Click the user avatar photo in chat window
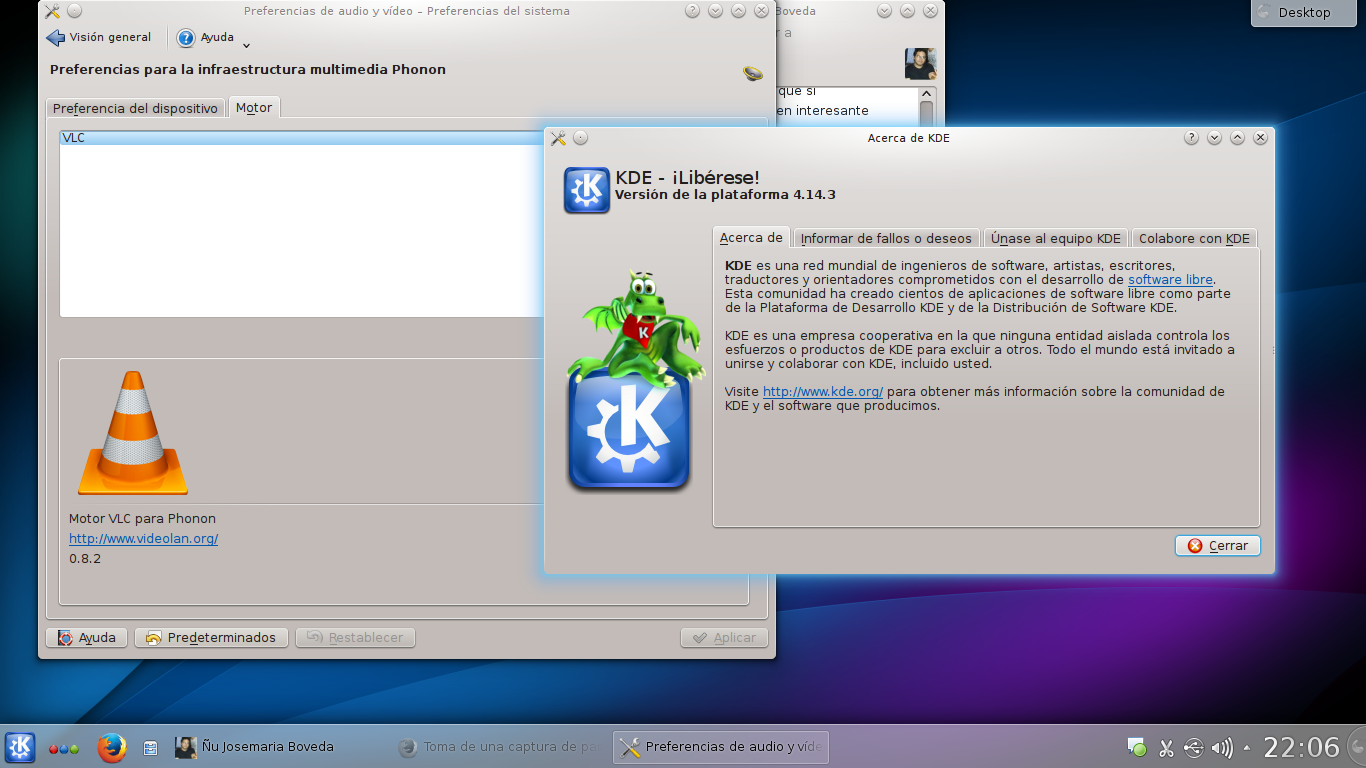 click(x=920, y=64)
